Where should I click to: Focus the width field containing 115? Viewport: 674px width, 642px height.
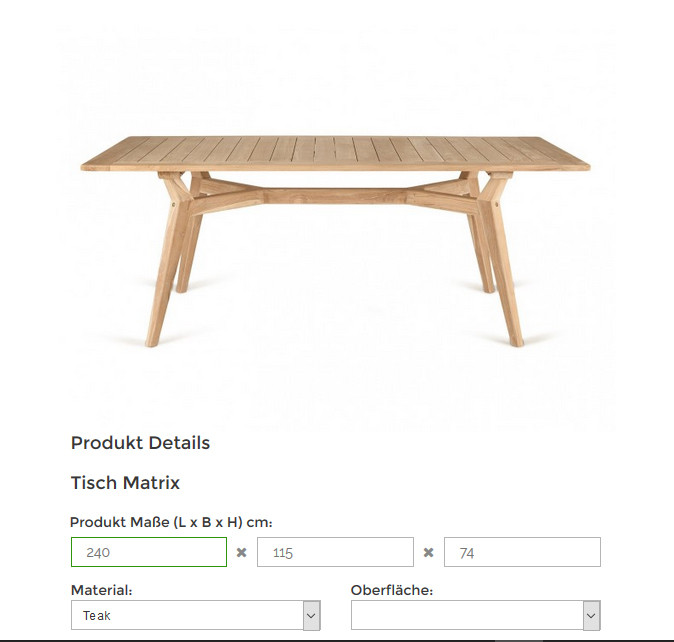click(x=335, y=552)
